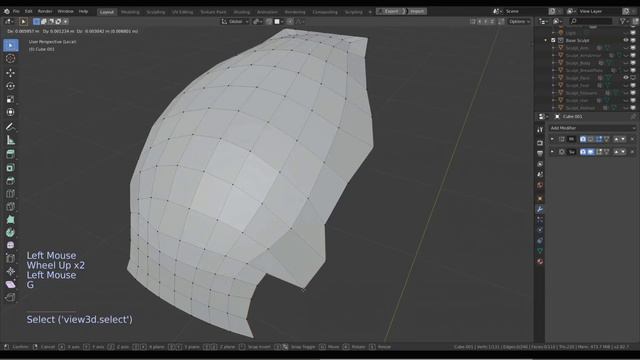Select the Measure ruler tool

pyautogui.click(x=11, y=140)
